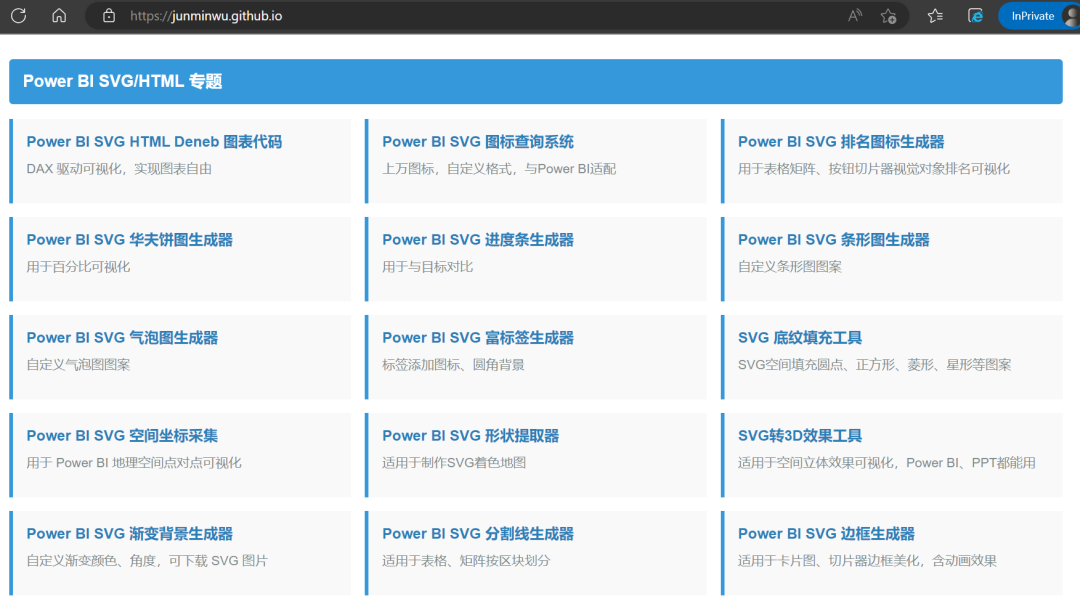Open Power BI SVG 气泡图生成器 link

[122, 338]
